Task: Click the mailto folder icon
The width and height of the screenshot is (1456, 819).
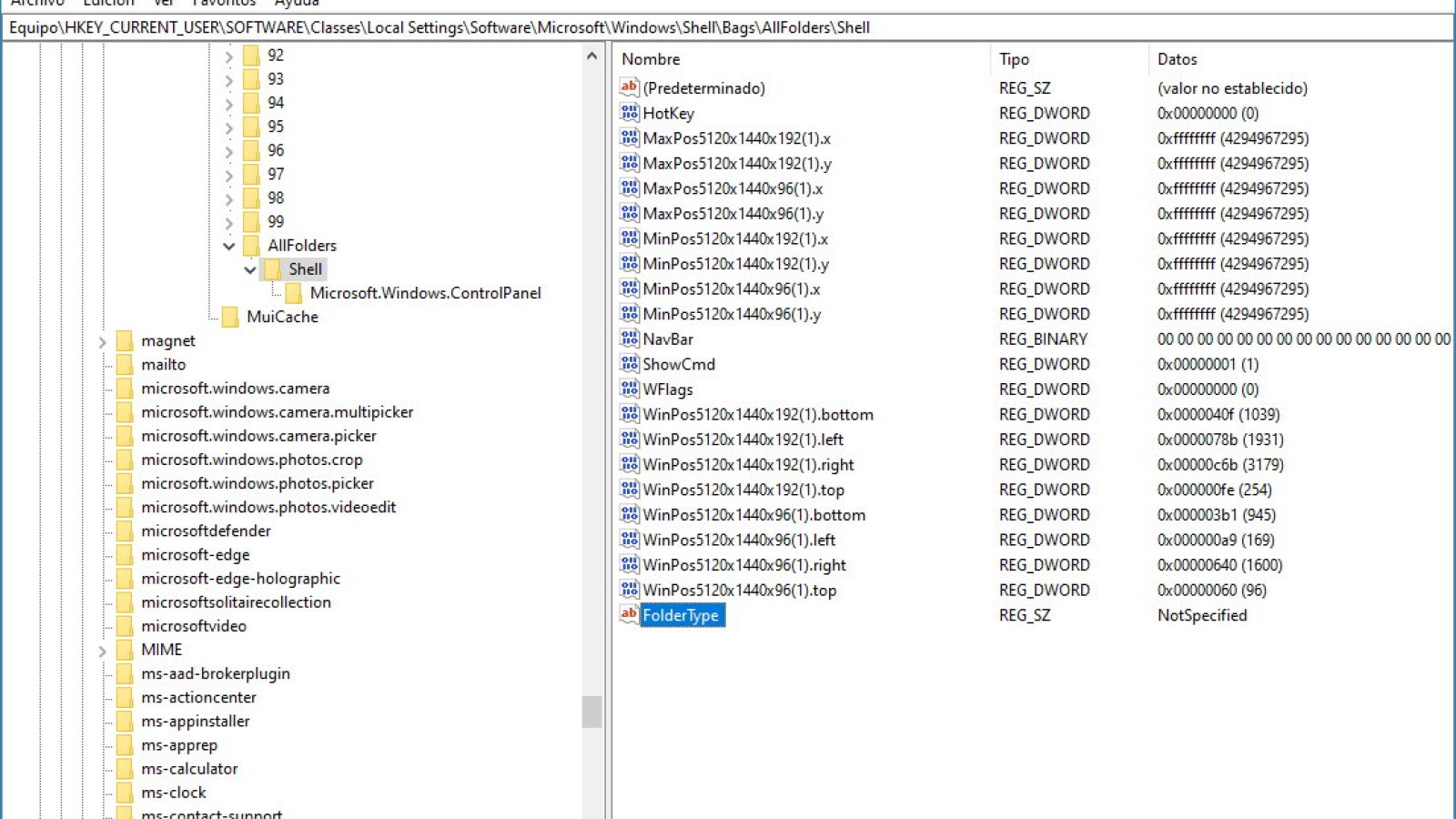Action: tap(125, 364)
